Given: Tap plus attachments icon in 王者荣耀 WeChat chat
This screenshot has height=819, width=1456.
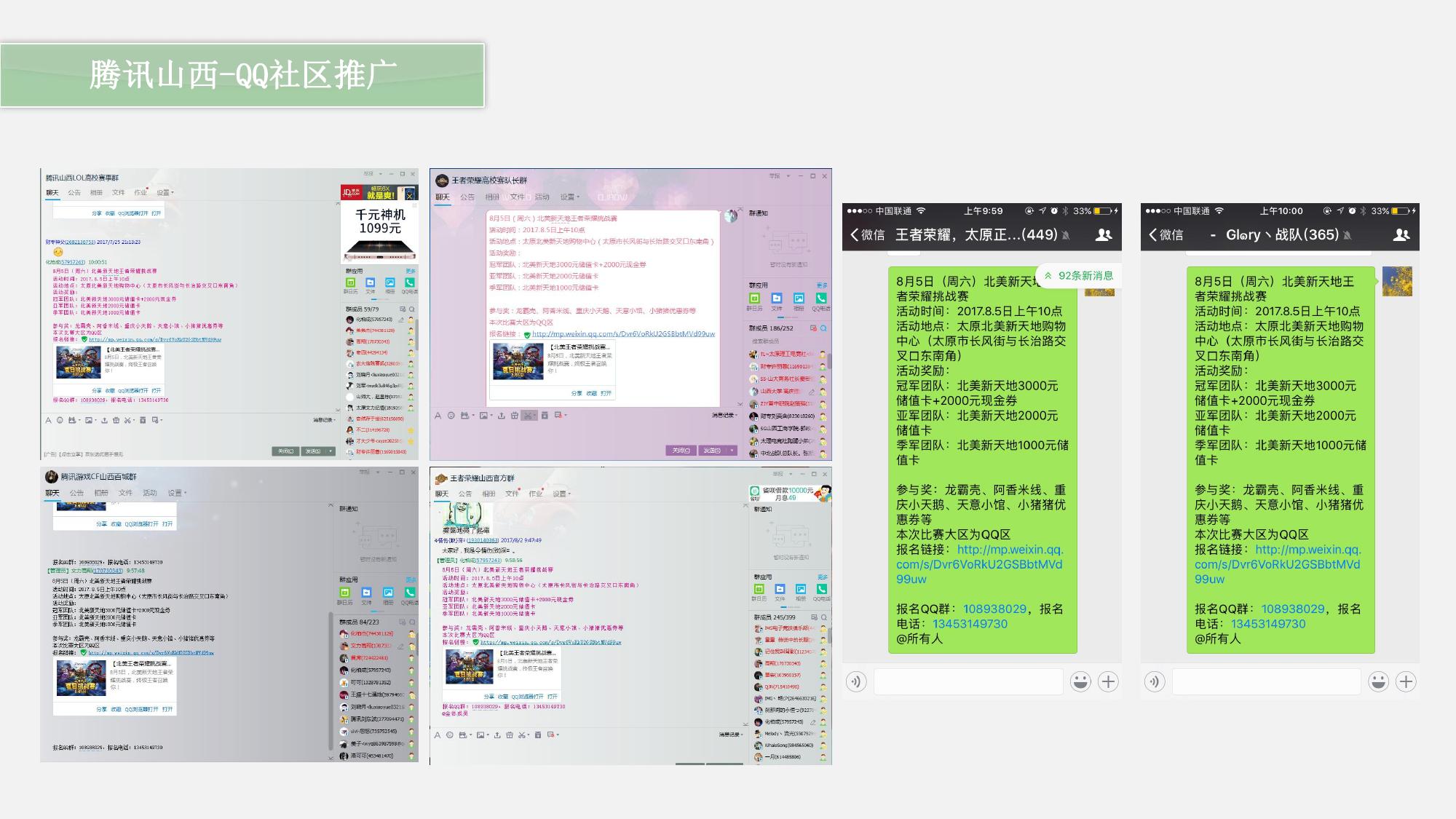Looking at the screenshot, I should point(1108,681).
